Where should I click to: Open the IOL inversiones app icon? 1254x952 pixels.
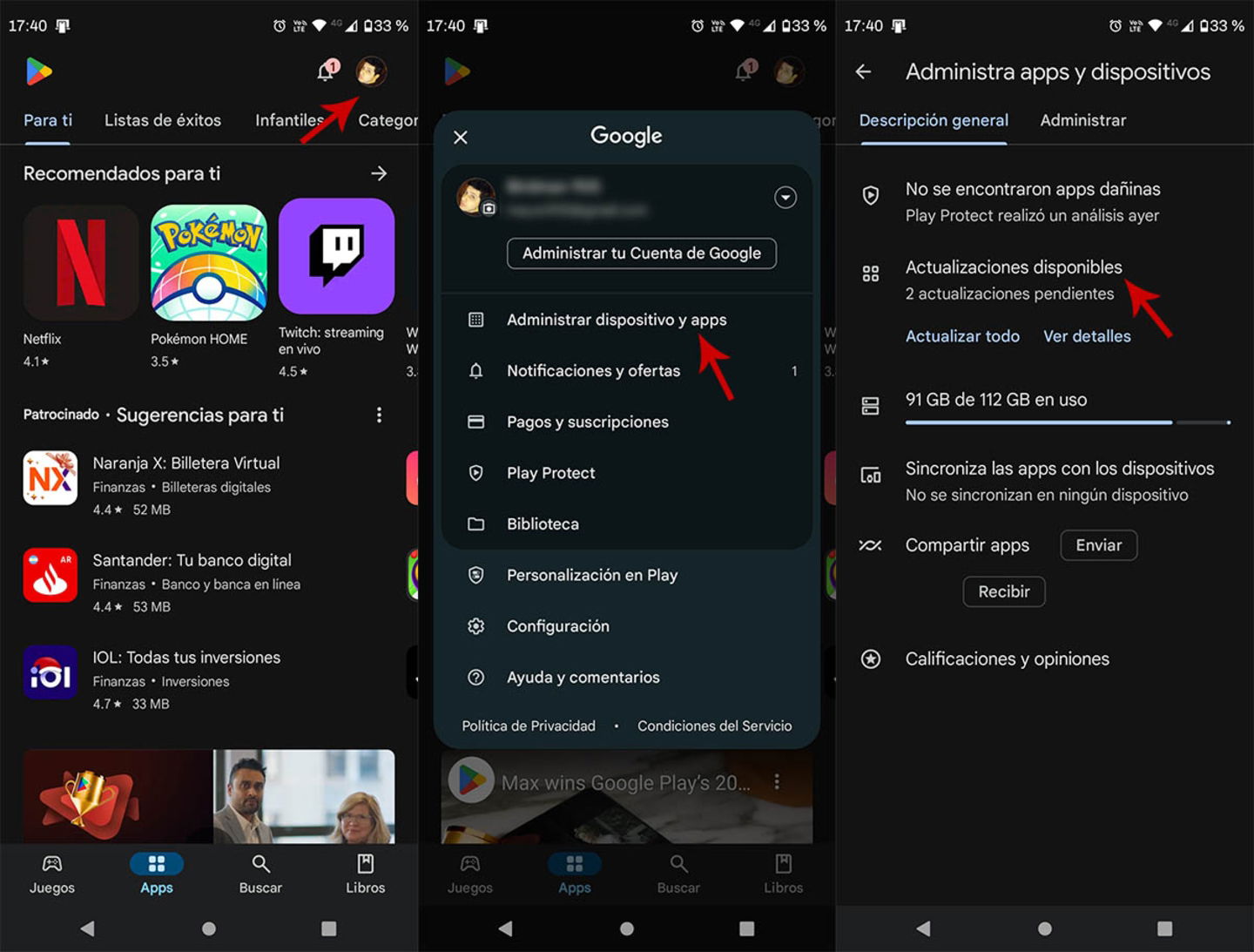coord(51,672)
